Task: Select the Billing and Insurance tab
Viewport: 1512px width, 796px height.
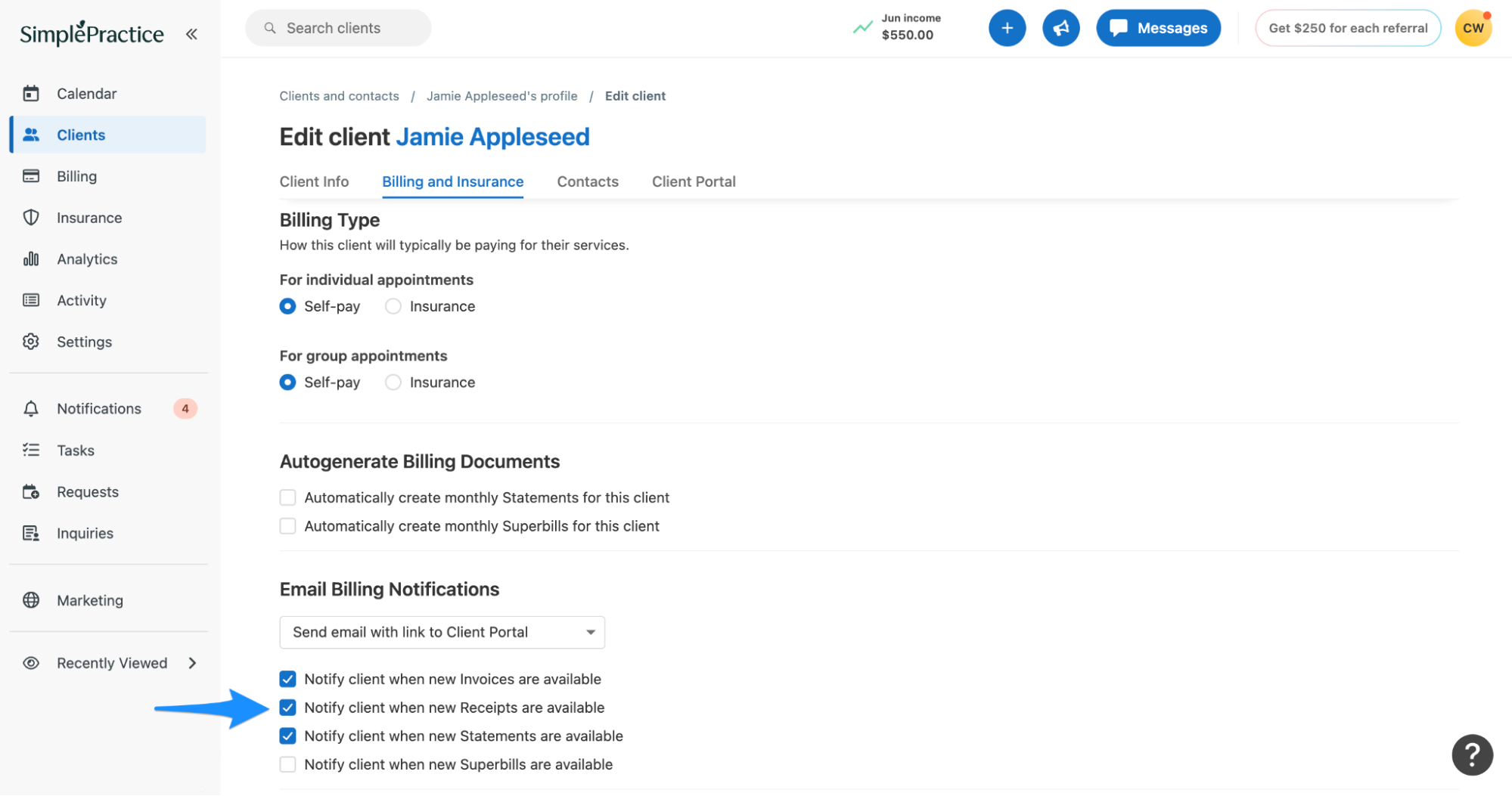Action: [x=452, y=181]
